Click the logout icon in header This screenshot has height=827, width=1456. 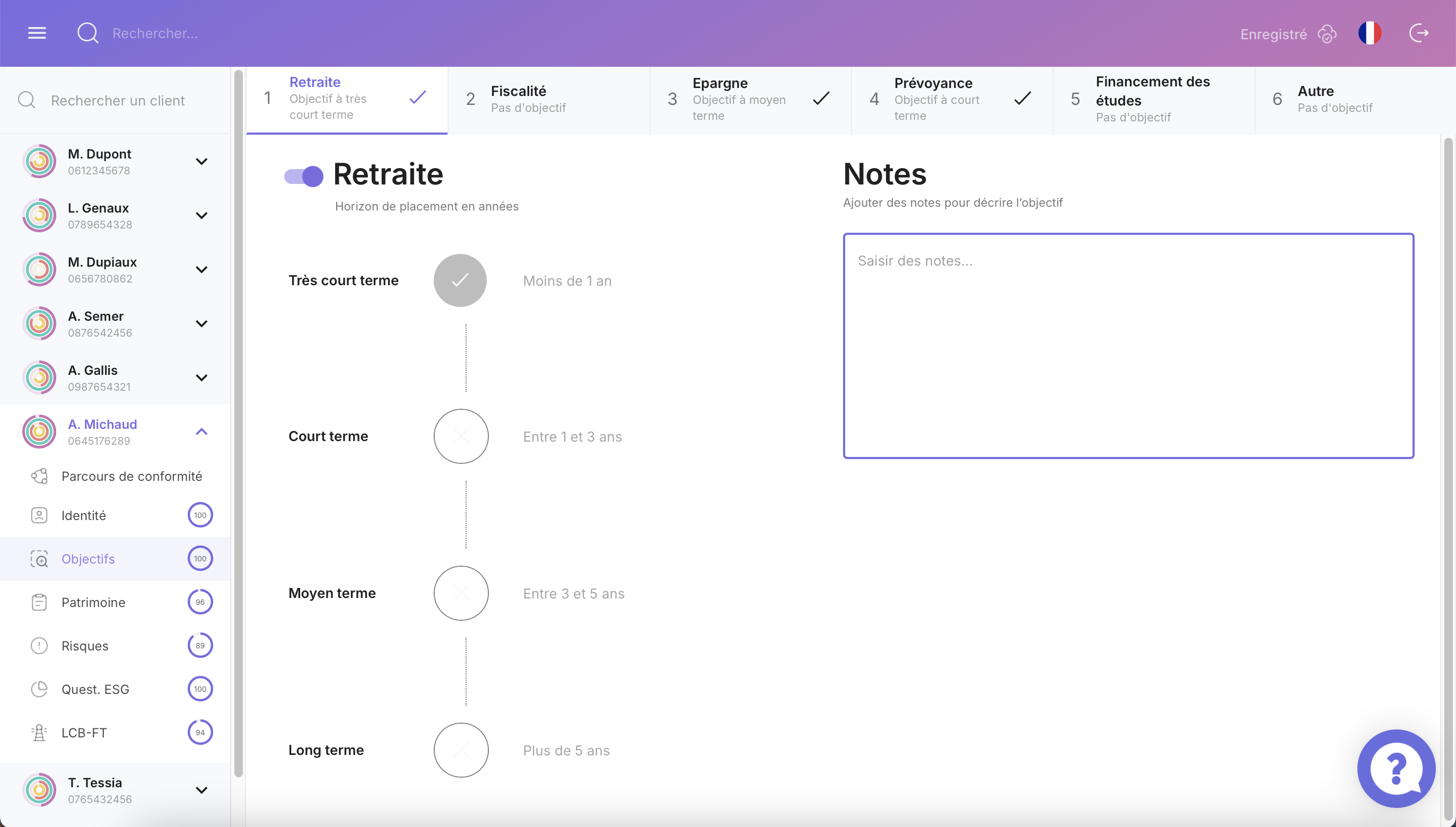tap(1418, 33)
